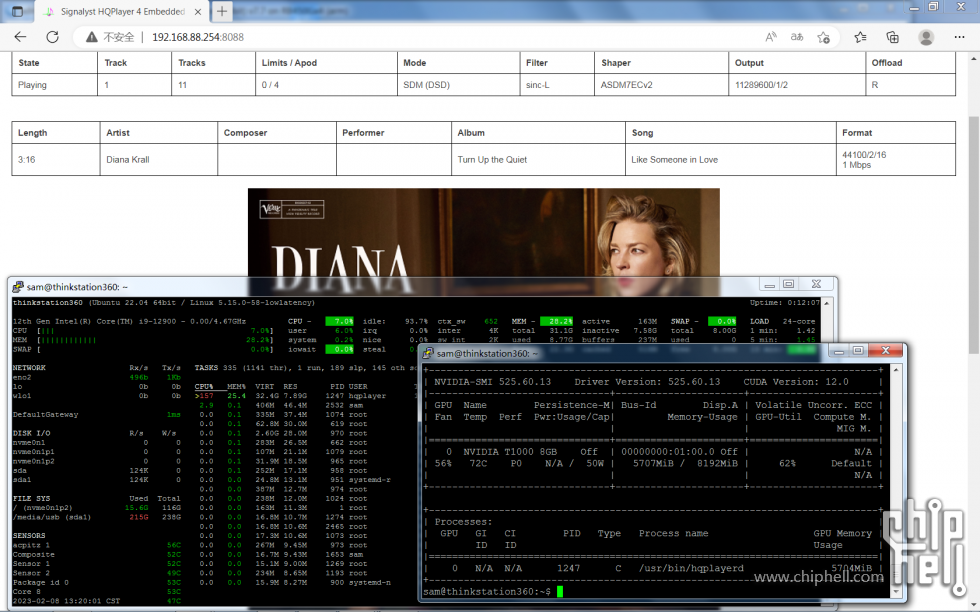The image size is (980, 612).
Task: Click the "/media/usb (sda1)" file system row
Action: point(96,517)
